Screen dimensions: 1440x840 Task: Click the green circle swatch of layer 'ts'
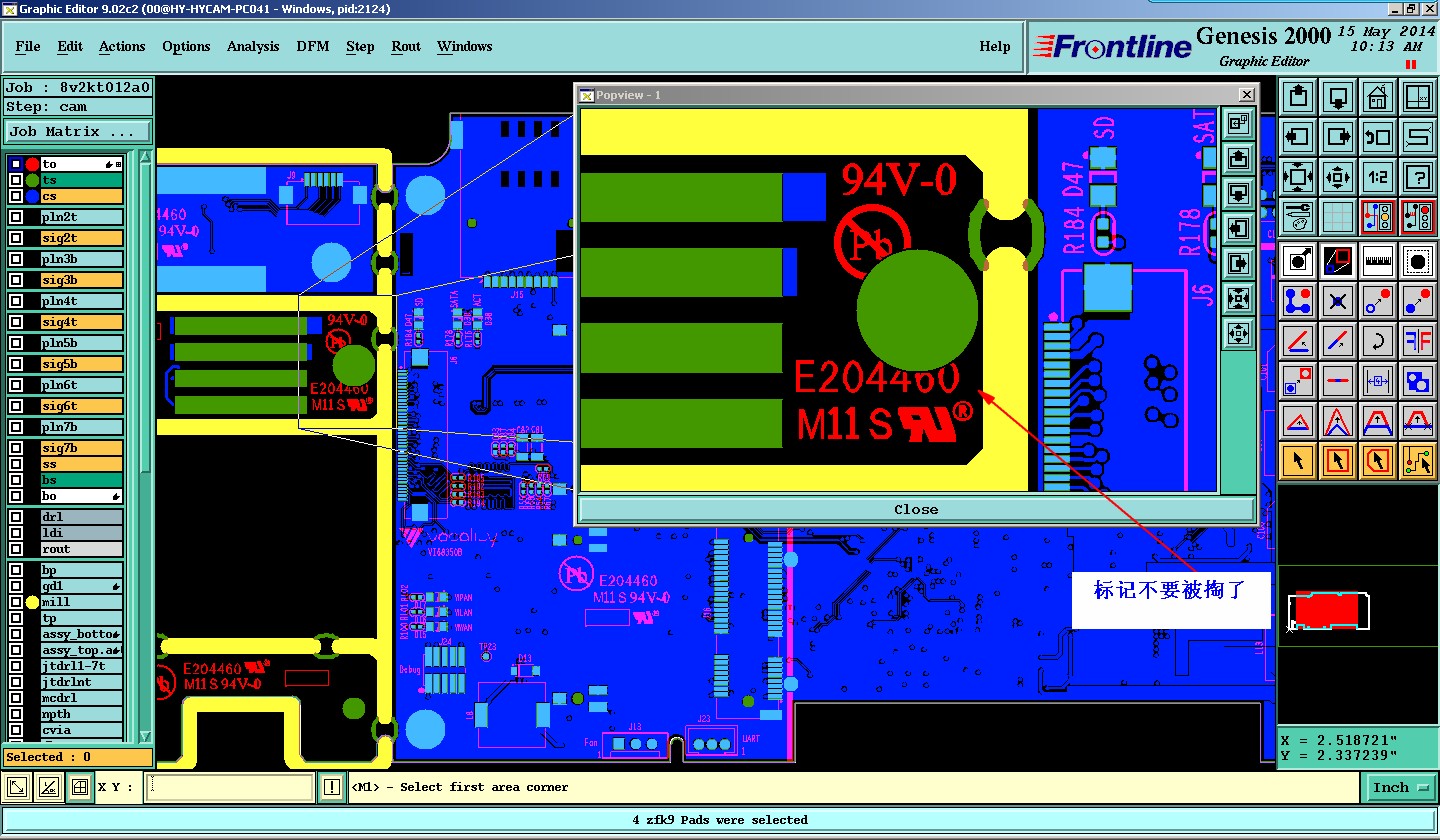[x=32, y=180]
